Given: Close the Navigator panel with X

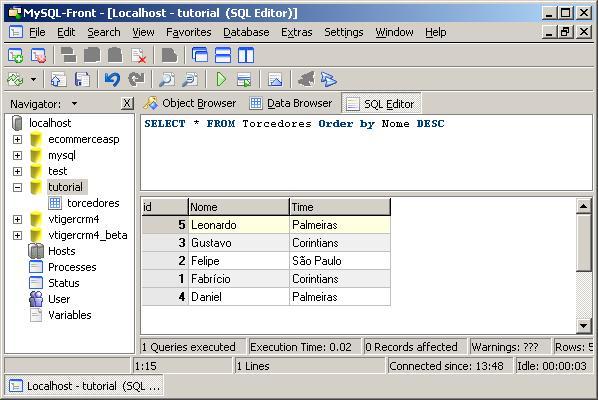Looking at the screenshot, I should [127, 103].
